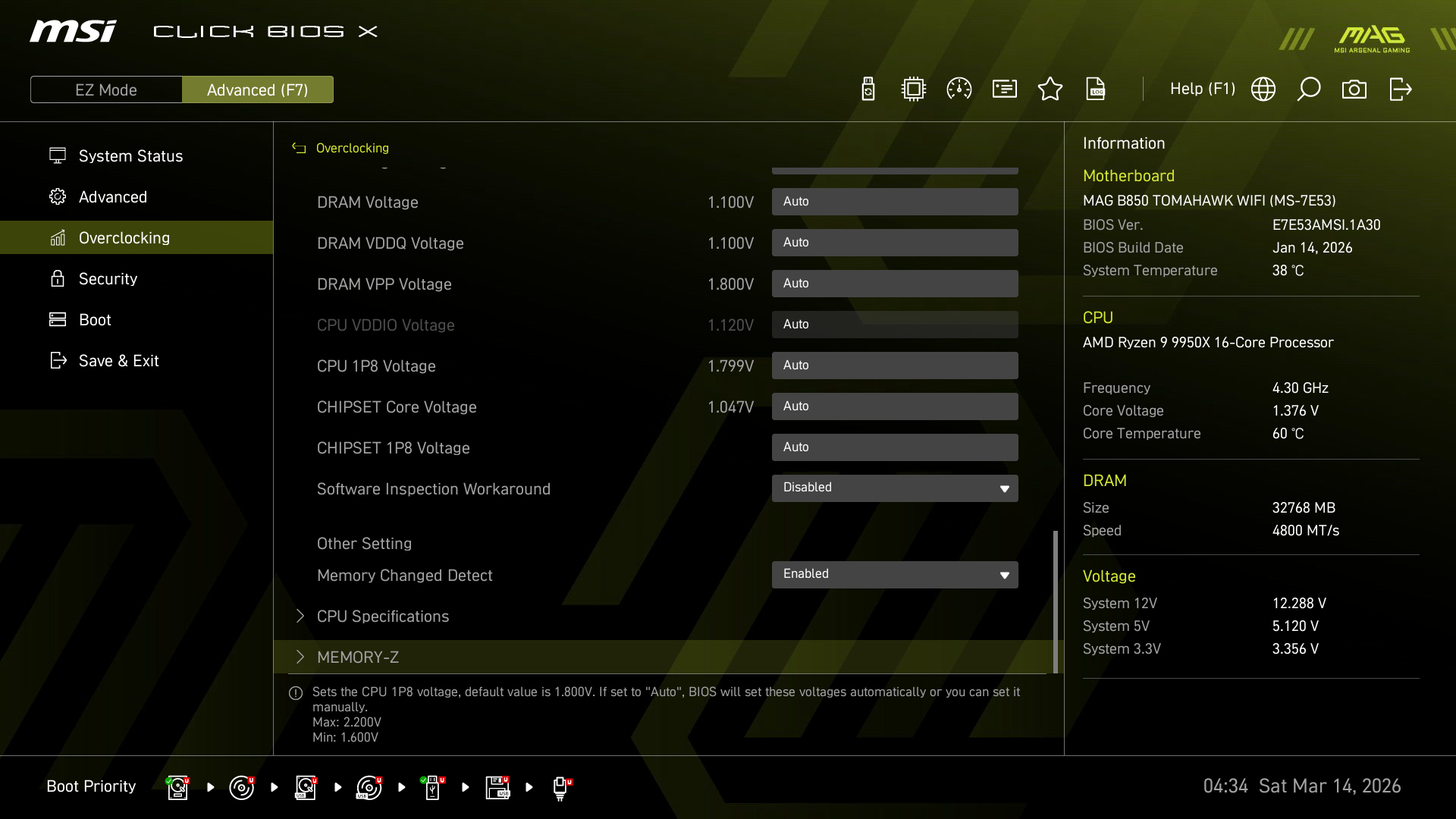
Task: Open the M-Flash USB update icon
Action: pyautogui.click(x=868, y=89)
